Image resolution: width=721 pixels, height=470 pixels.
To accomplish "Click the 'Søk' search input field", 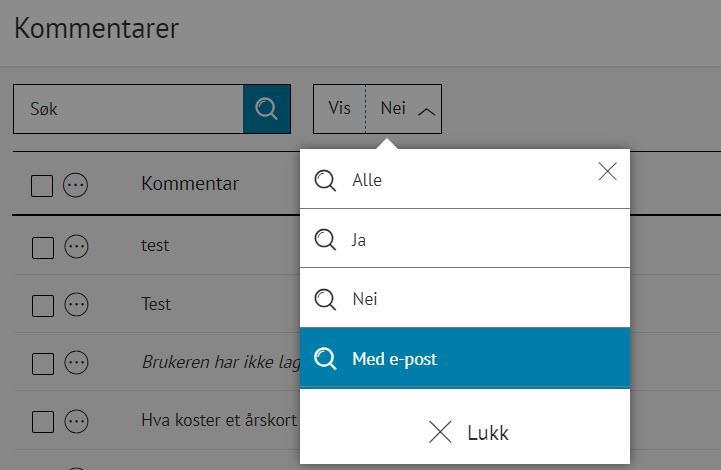I will pyautogui.click(x=128, y=109).
